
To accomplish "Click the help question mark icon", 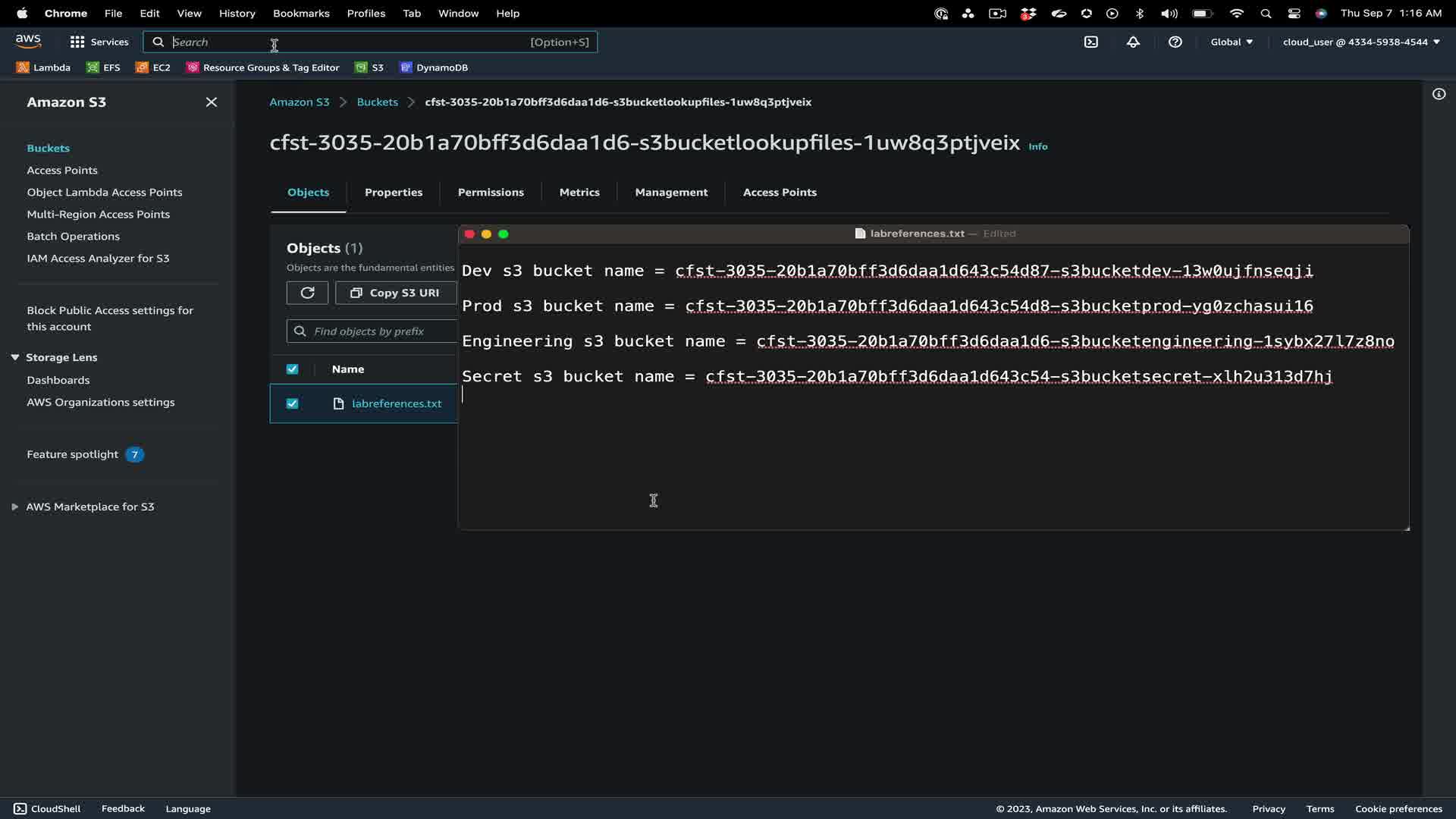I will coord(1175,42).
